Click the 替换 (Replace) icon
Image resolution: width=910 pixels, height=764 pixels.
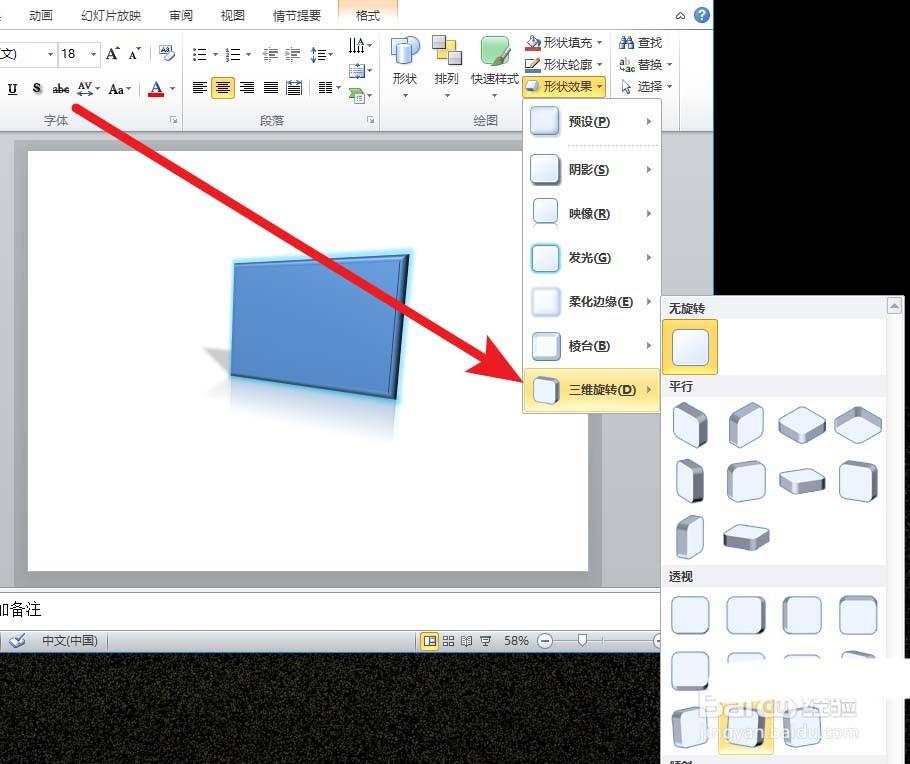coord(626,64)
